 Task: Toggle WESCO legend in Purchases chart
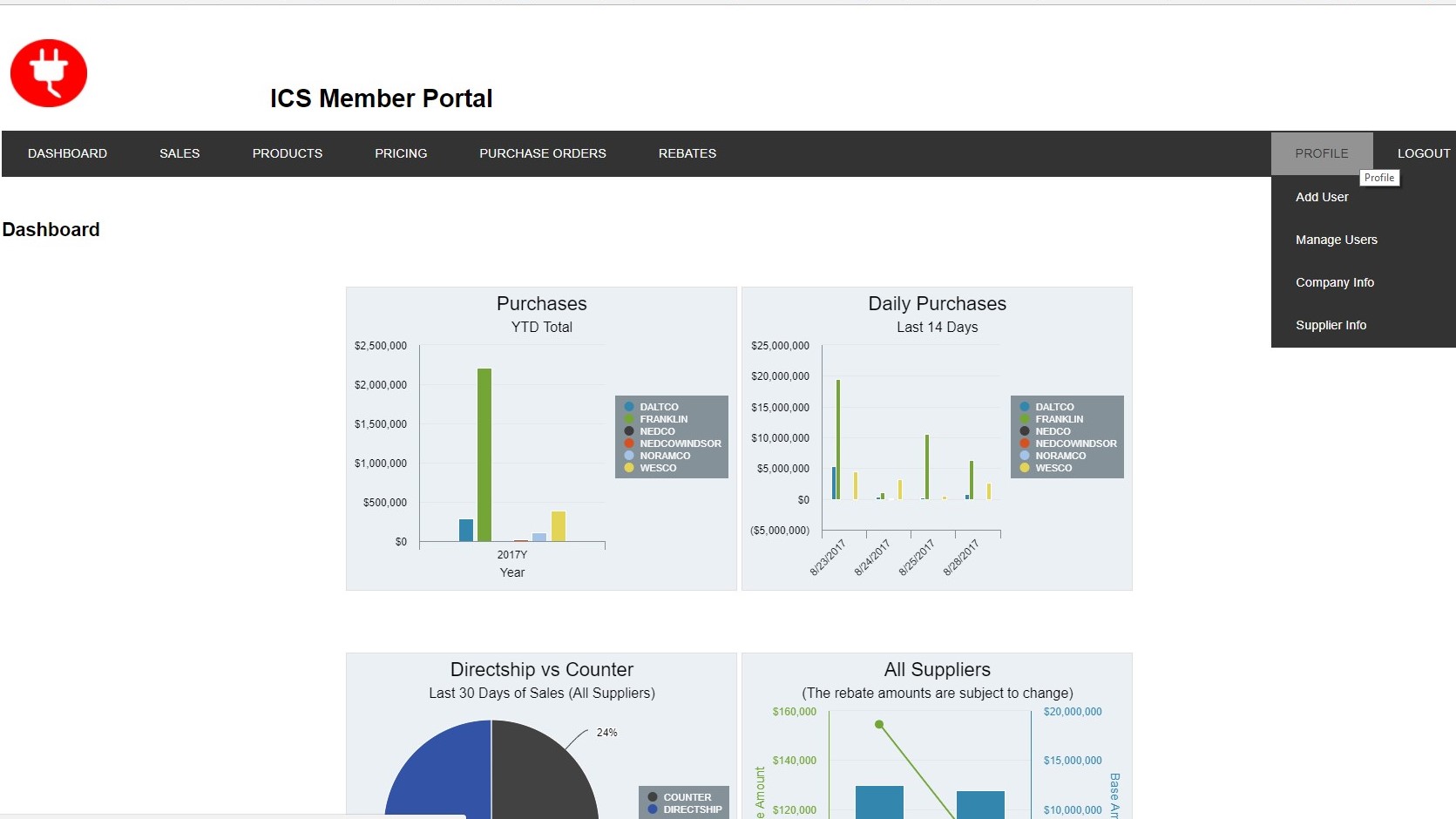[650, 468]
